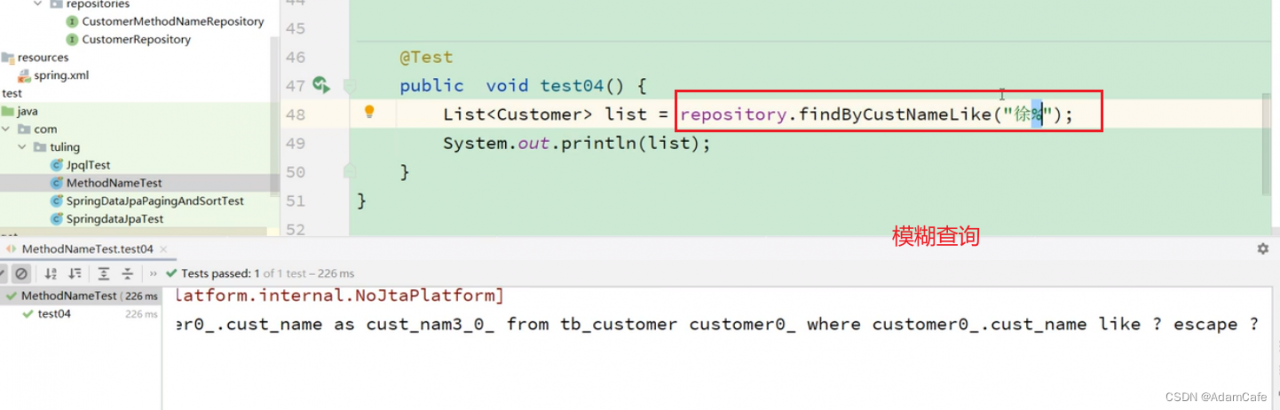Image resolution: width=1280 pixels, height=410 pixels.
Task: Sort test results by duration
Action: (75, 273)
